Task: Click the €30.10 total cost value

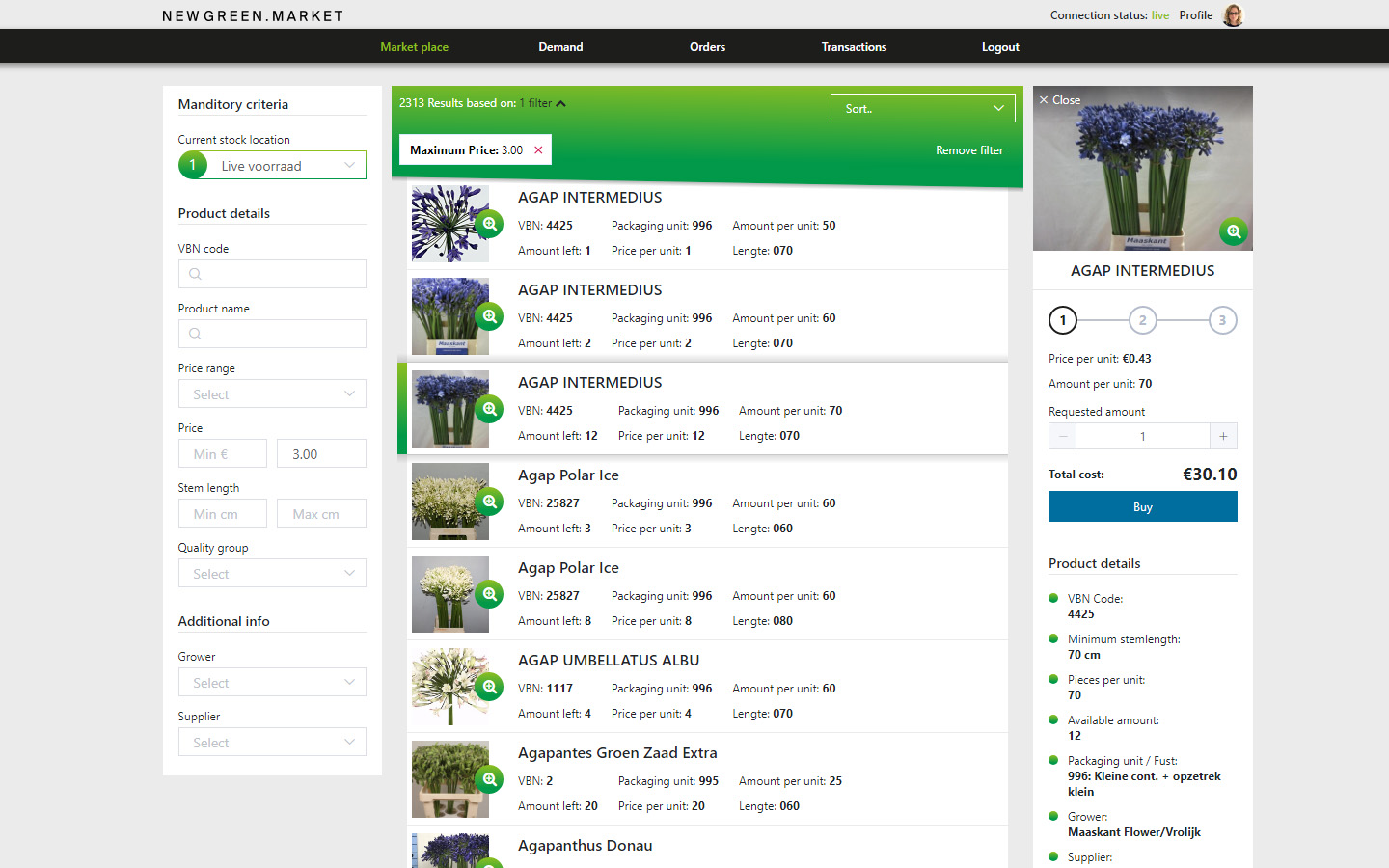Action: click(1210, 475)
